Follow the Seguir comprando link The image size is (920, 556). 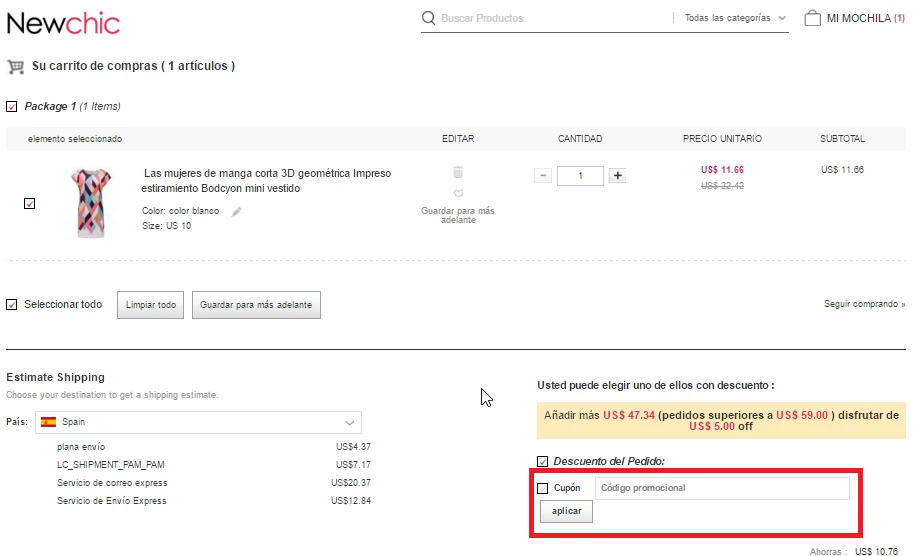coord(864,304)
